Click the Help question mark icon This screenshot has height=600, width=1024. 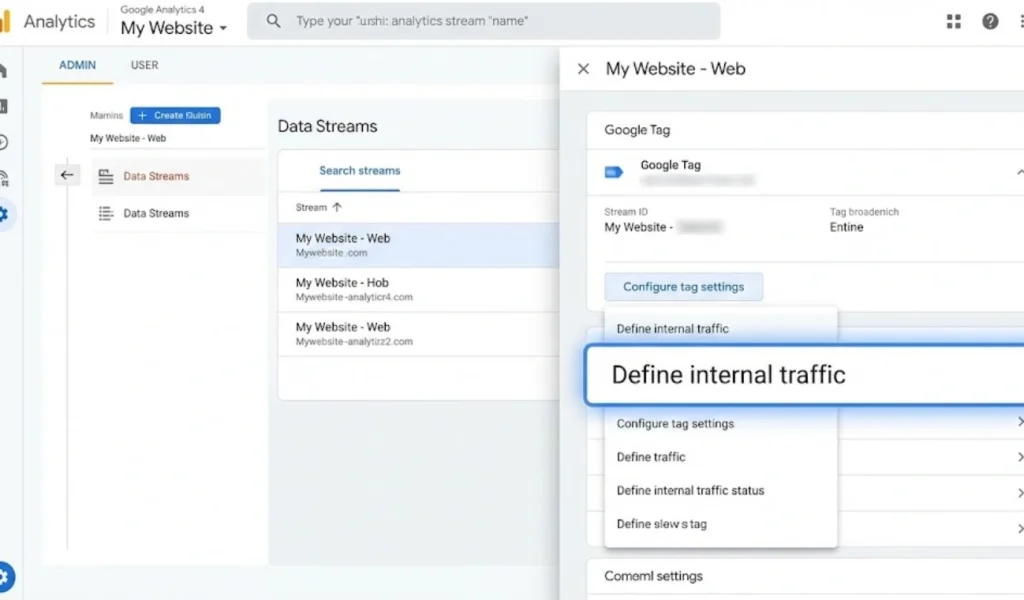990,21
